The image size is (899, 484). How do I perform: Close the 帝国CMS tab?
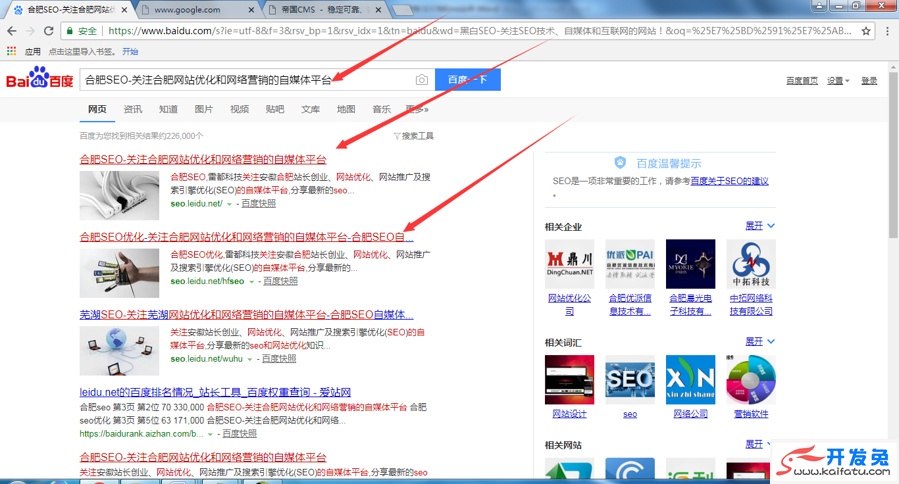[x=380, y=10]
